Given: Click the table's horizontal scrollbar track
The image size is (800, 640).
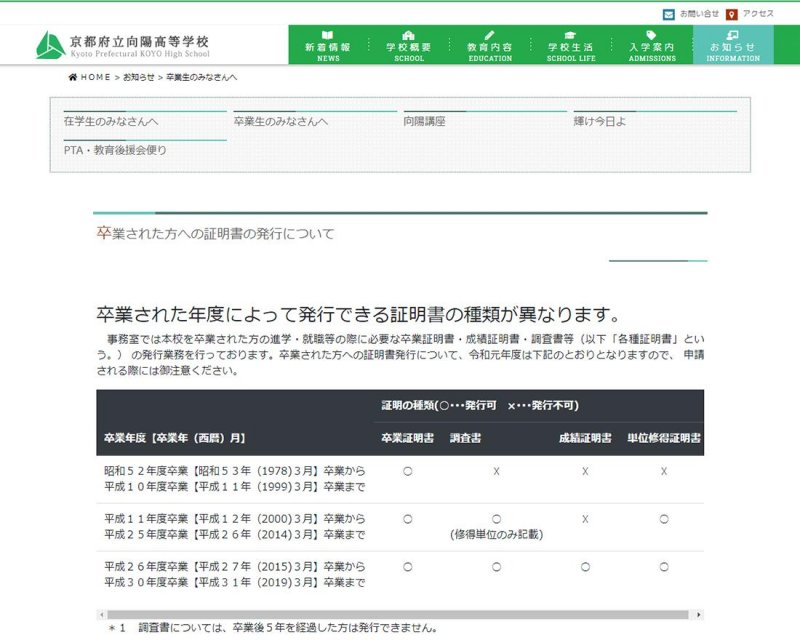Looking at the screenshot, I should 400,614.
